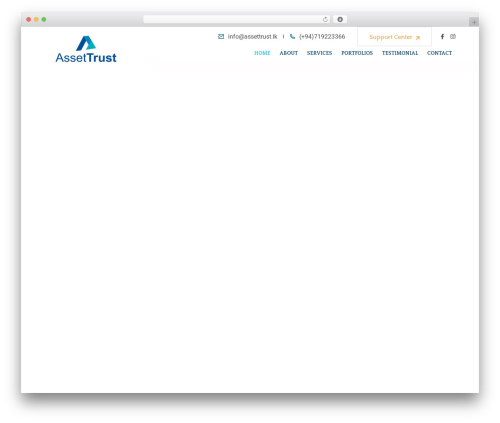Click the browser reload icon
Image resolution: width=500 pixels, height=423 pixels.
[x=325, y=19]
